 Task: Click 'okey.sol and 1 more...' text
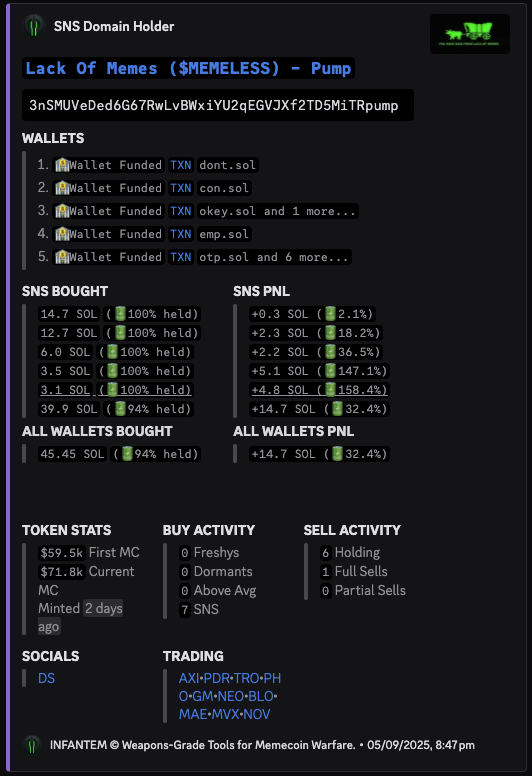(x=278, y=211)
